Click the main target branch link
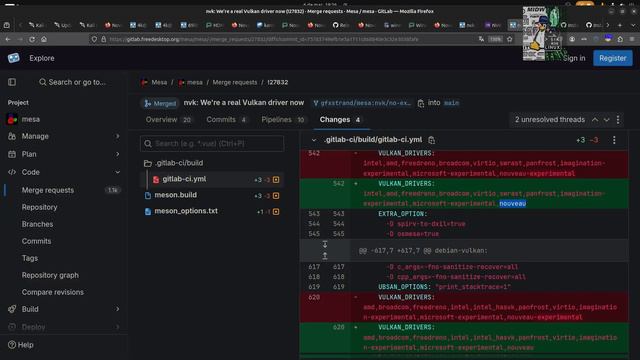 click(451, 103)
